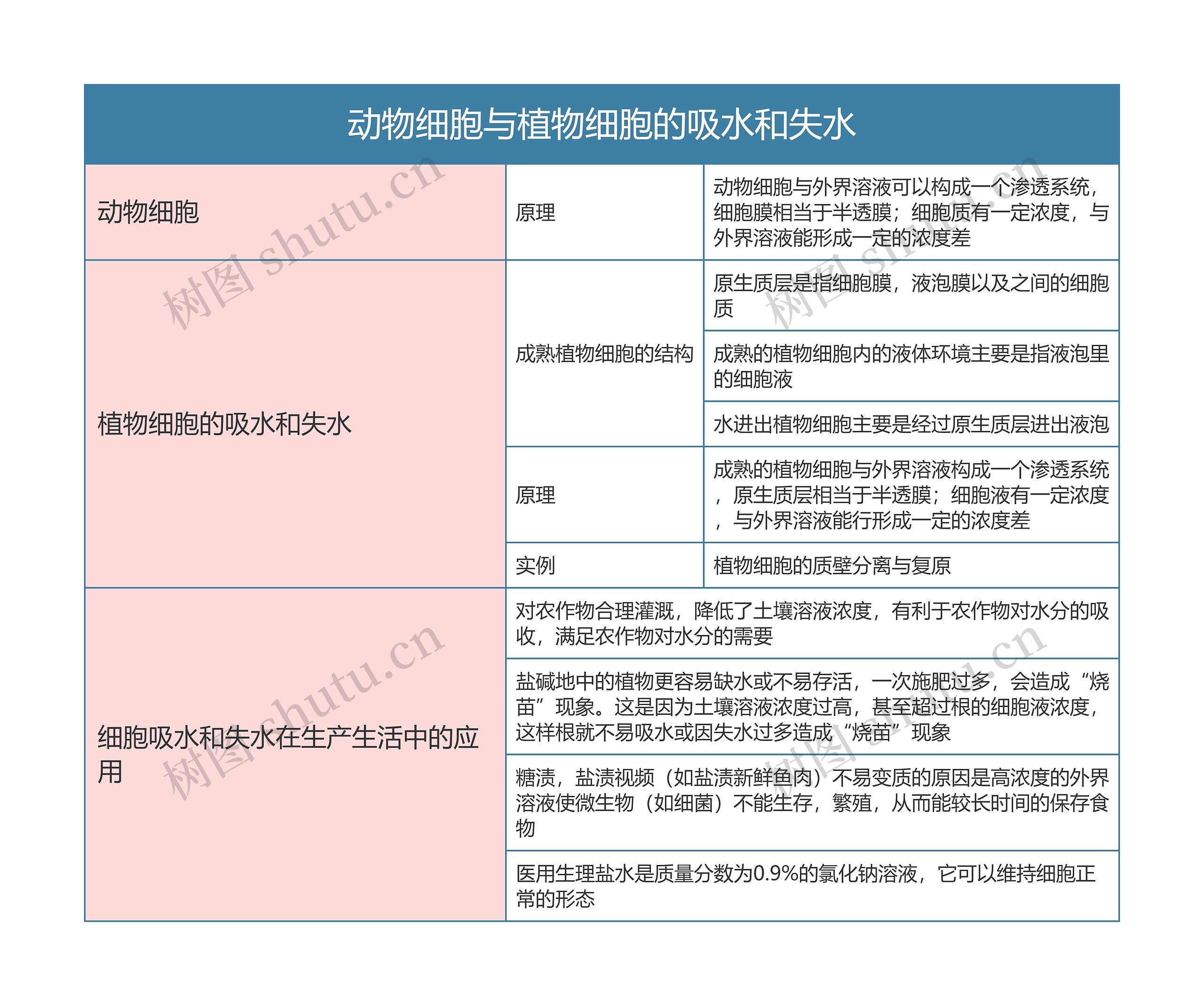Click the title 动物细胞与植物细胞的吸水和失水
The image size is (1204, 1006).
(602, 124)
